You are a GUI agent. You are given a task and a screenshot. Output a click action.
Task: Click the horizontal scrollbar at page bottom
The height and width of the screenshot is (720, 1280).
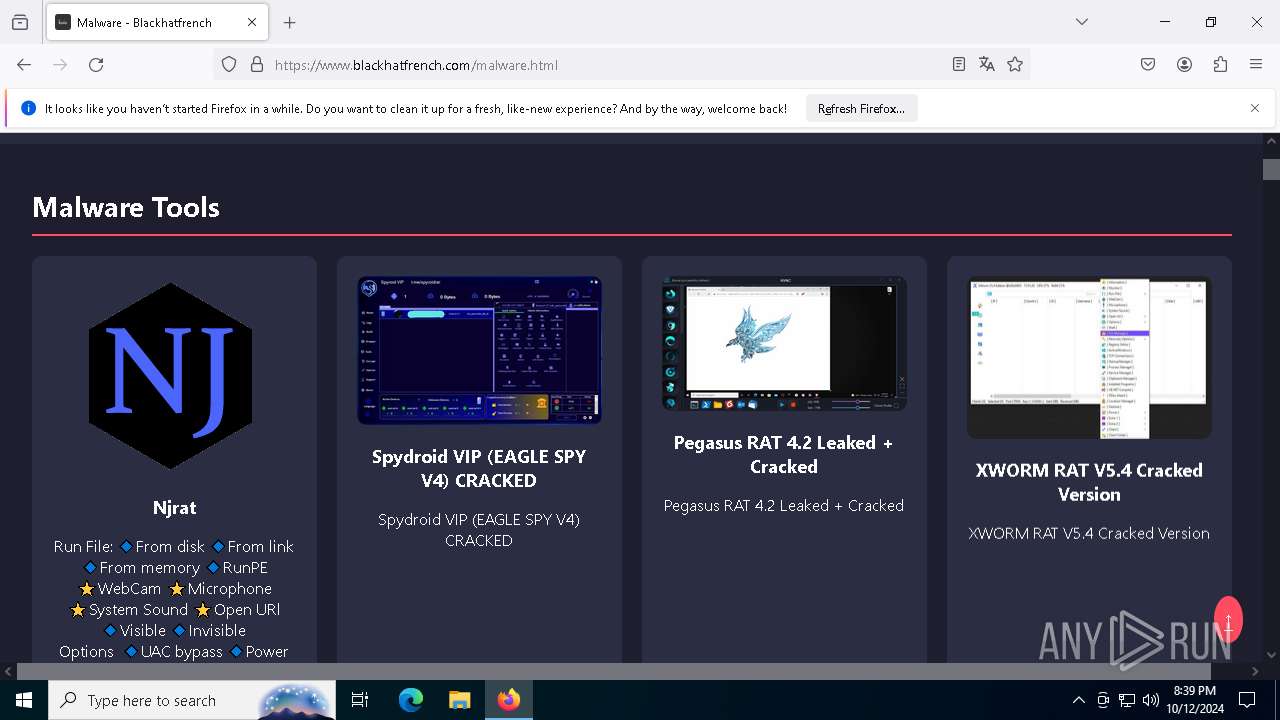coord(613,671)
